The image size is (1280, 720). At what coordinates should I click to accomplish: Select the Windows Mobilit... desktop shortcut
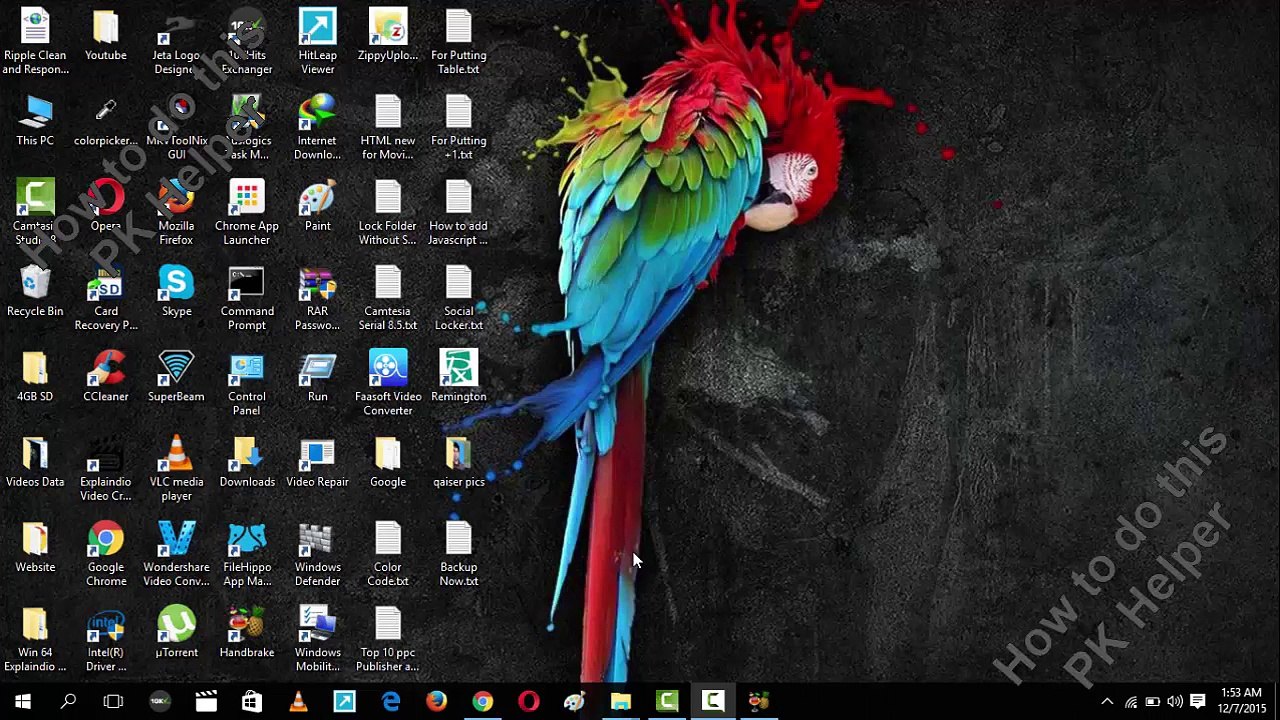click(x=317, y=640)
